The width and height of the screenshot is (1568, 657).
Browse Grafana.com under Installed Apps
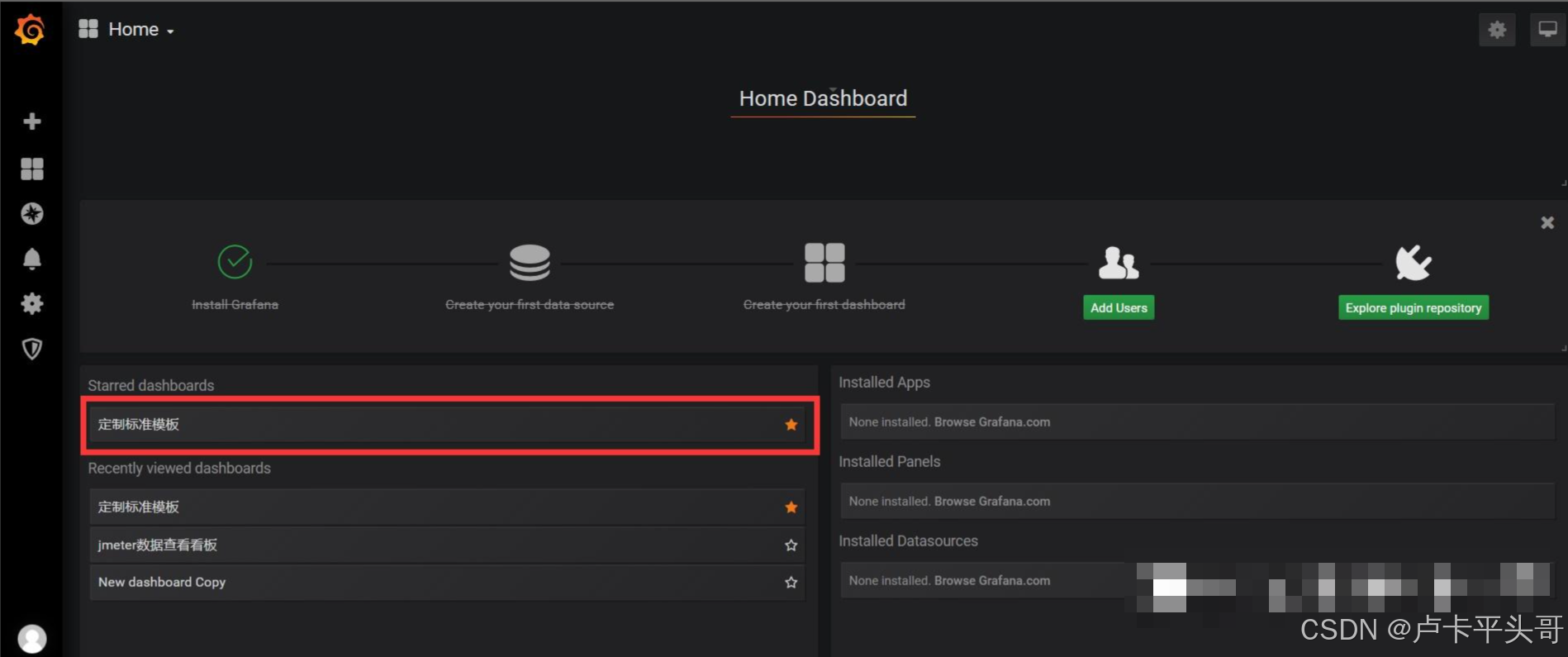click(x=992, y=422)
